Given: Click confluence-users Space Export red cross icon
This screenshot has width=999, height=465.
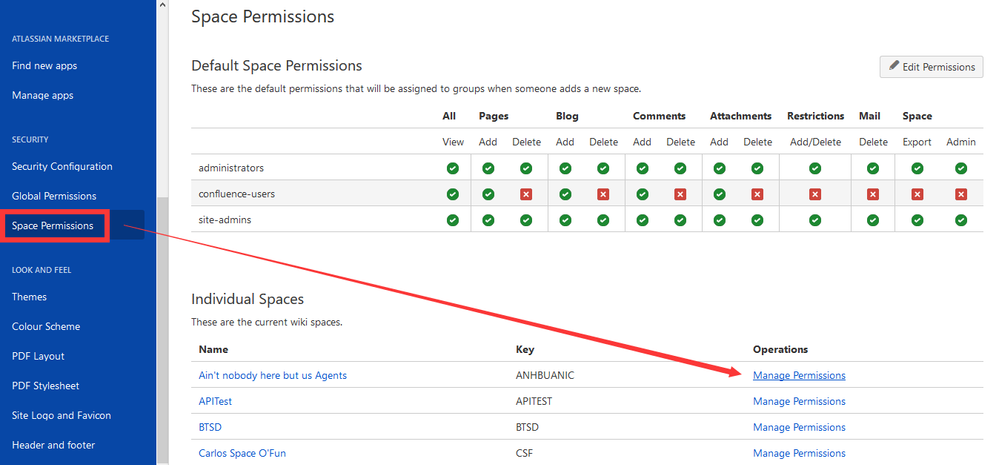Looking at the screenshot, I should pos(917,194).
